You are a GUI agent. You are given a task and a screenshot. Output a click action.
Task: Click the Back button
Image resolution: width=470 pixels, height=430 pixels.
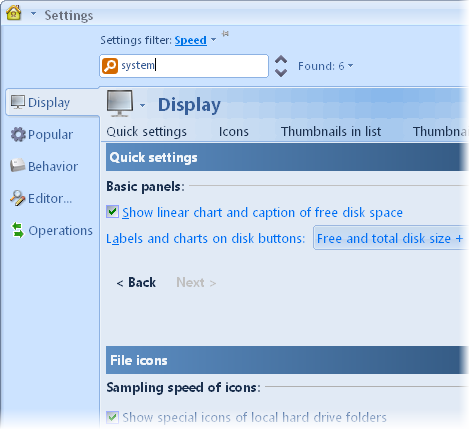[x=136, y=283]
